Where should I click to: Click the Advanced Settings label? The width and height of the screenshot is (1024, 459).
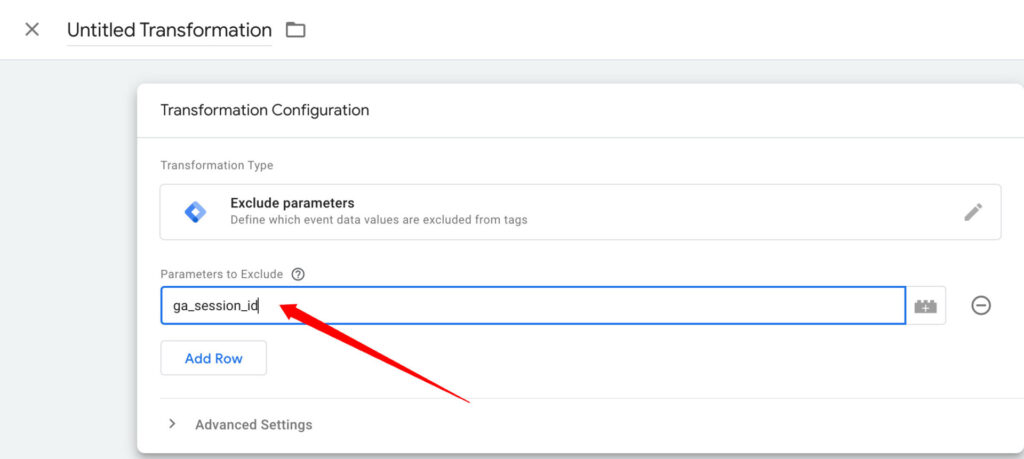253,425
